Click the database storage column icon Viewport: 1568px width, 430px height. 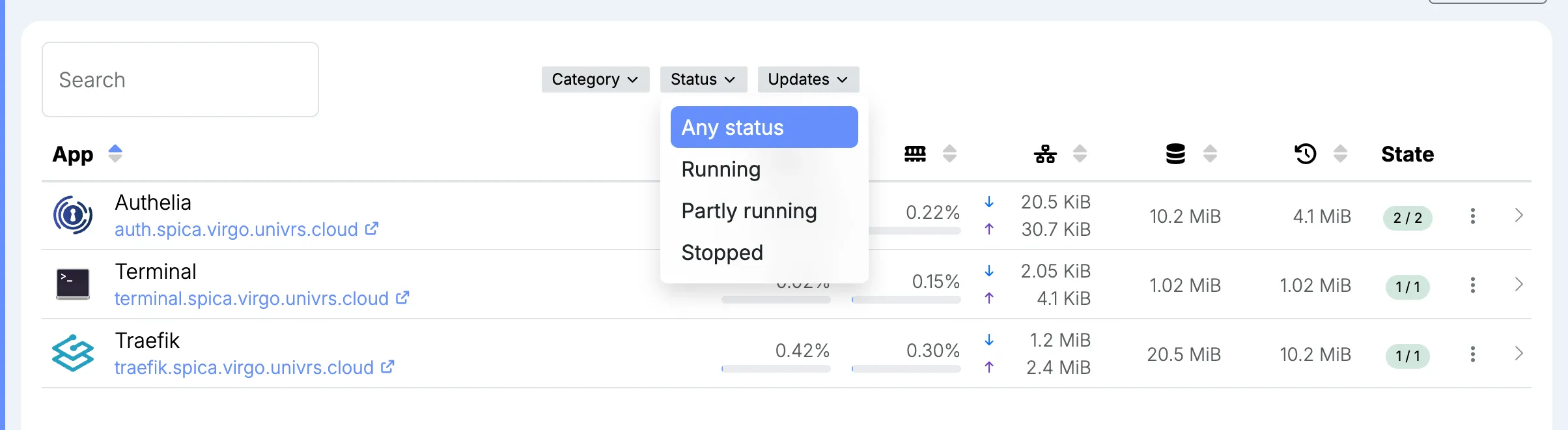pyautogui.click(x=1175, y=154)
